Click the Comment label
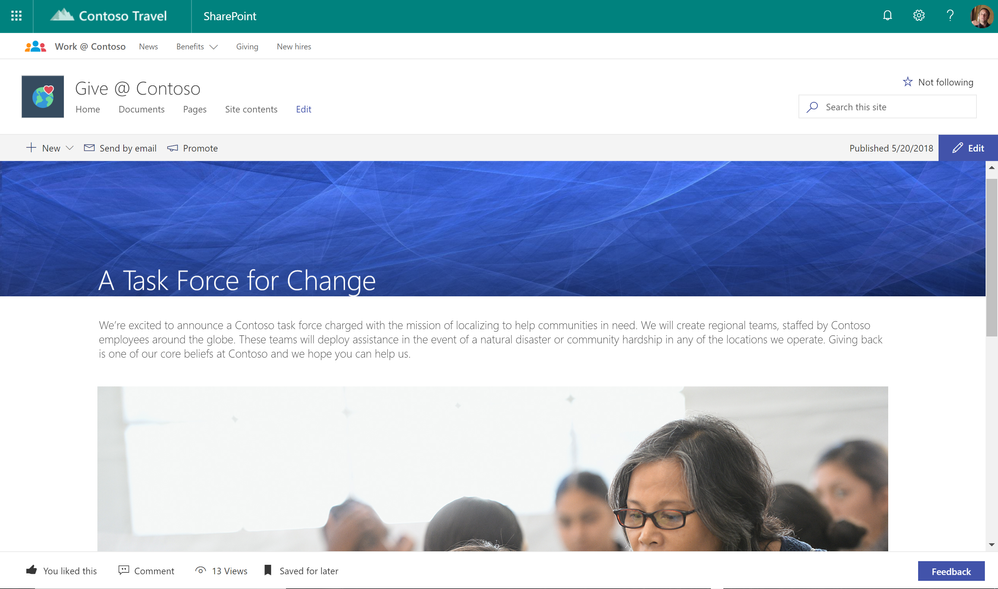Viewport: 998px width, 589px height. tap(154, 571)
